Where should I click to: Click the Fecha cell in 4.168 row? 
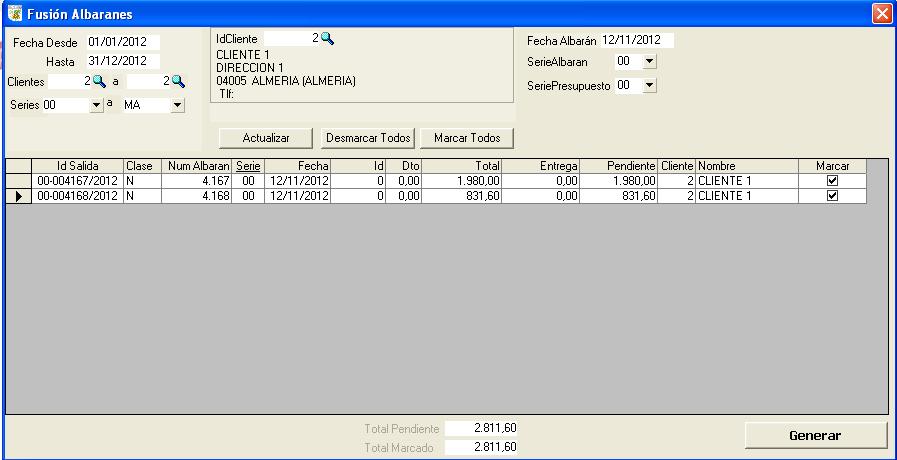(x=297, y=196)
